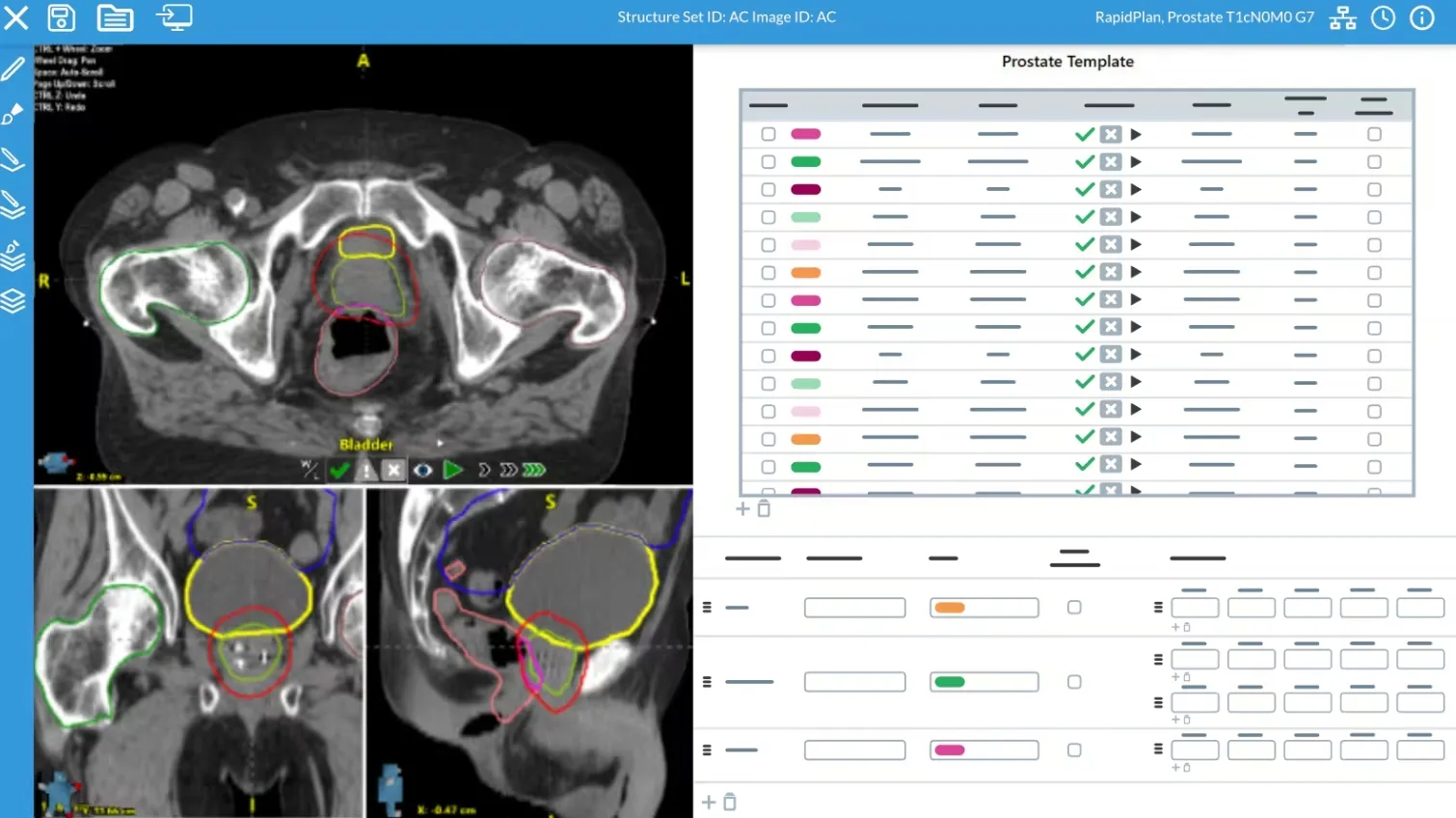Select the Eraser tool in left toolbar
The image size is (1456, 818).
point(13,114)
